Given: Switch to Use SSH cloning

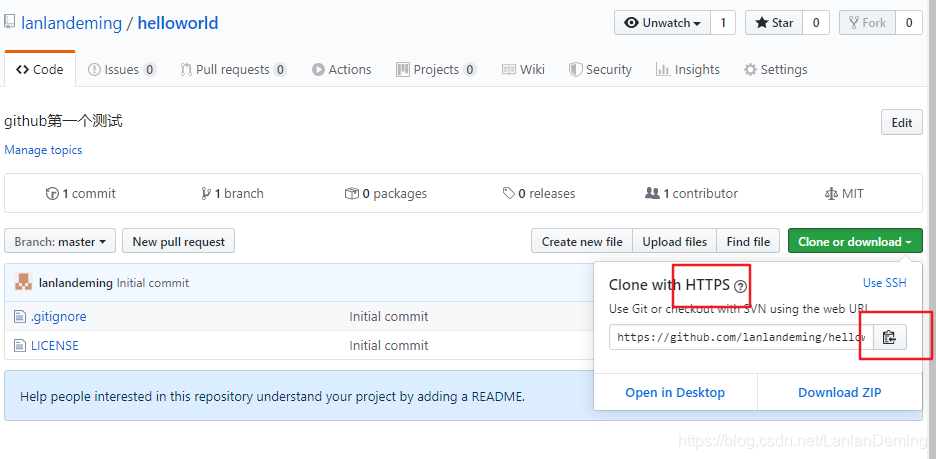Looking at the screenshot, I should 885,283.
